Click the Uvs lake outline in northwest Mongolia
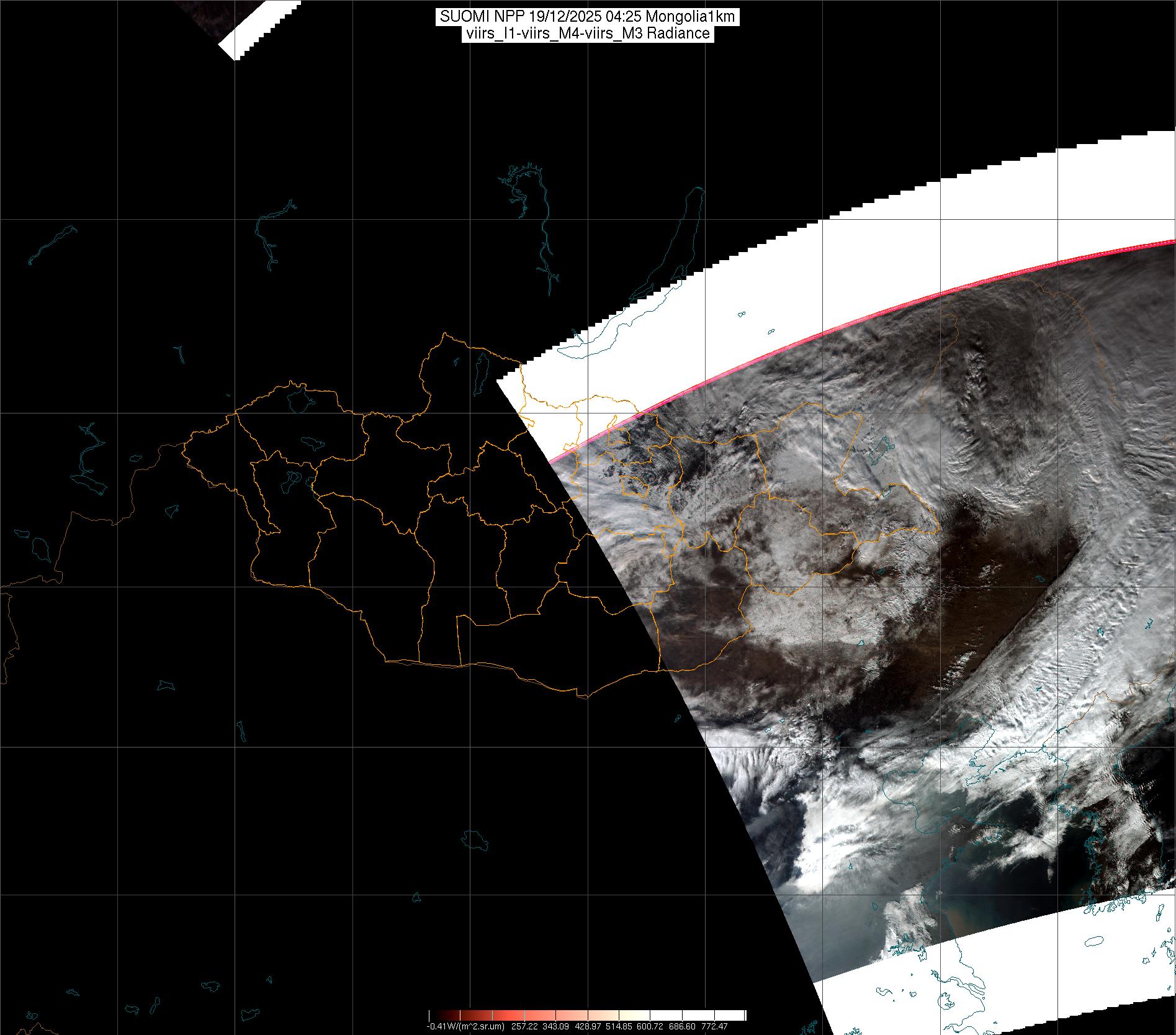 298,399
